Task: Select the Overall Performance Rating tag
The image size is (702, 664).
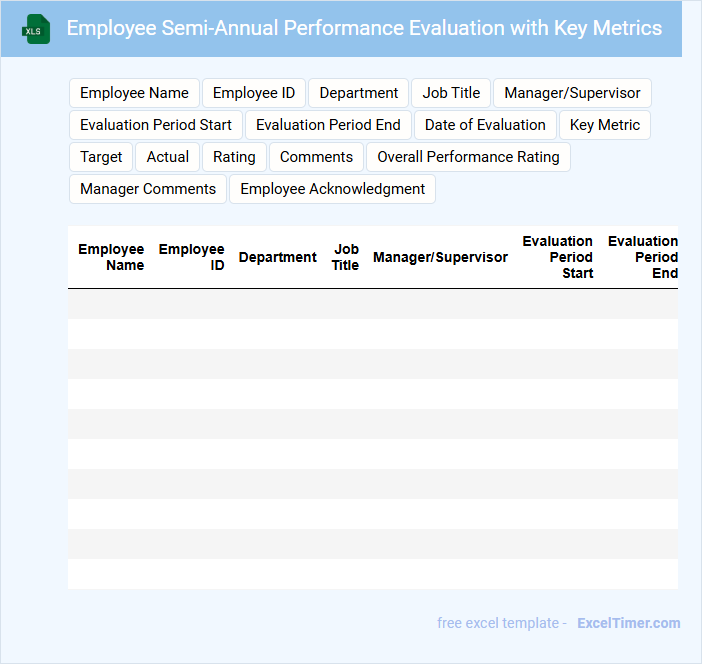Action: coord(468,157)
